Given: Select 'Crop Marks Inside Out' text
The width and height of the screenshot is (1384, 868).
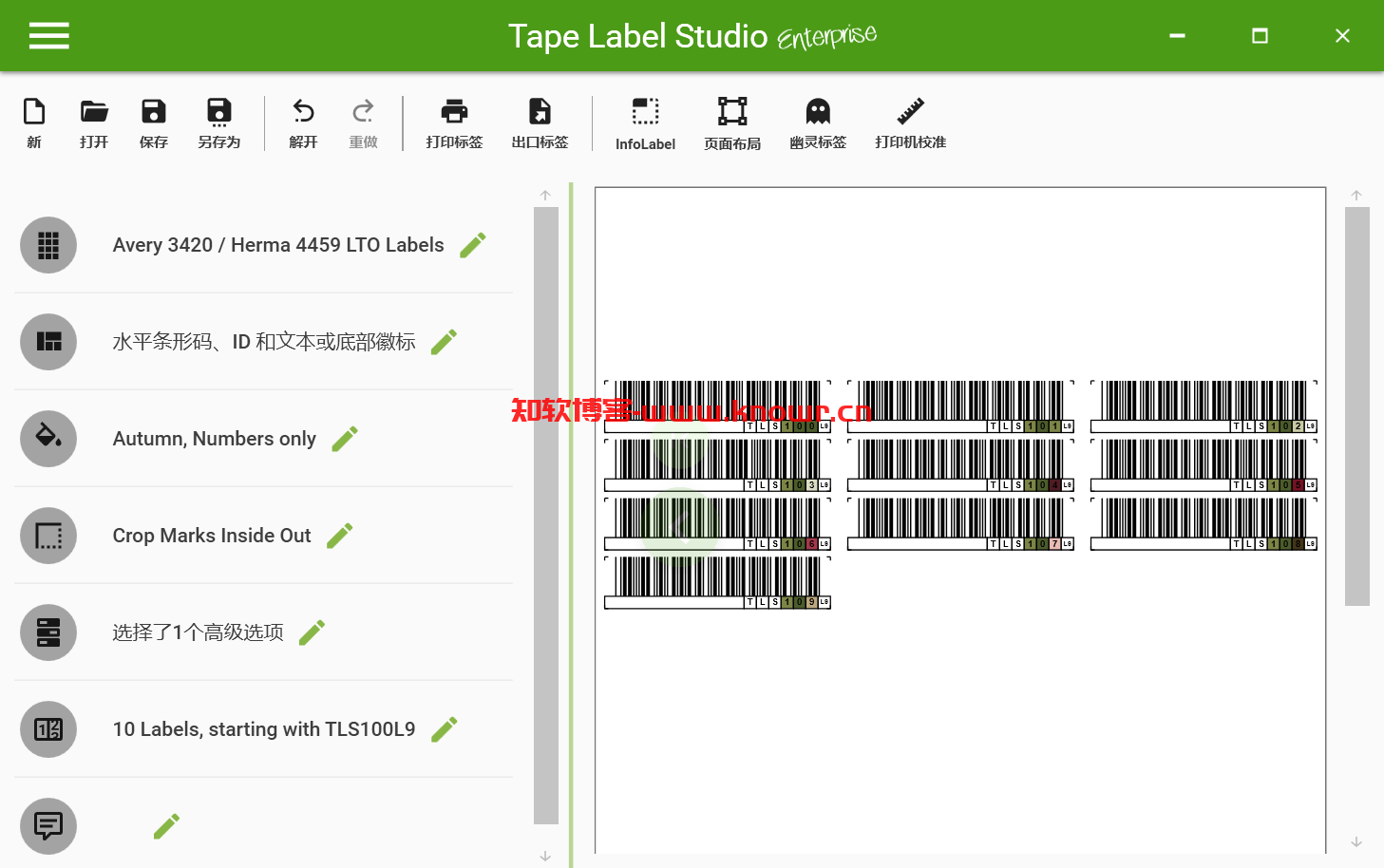Looking at the screenshot, I should tap(212, 536).
